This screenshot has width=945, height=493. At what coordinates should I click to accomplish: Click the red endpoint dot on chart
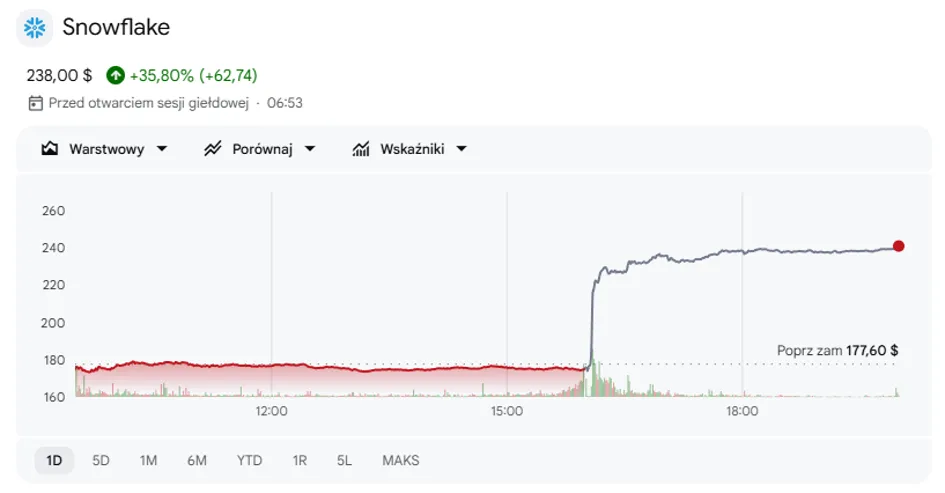point(899,246)
